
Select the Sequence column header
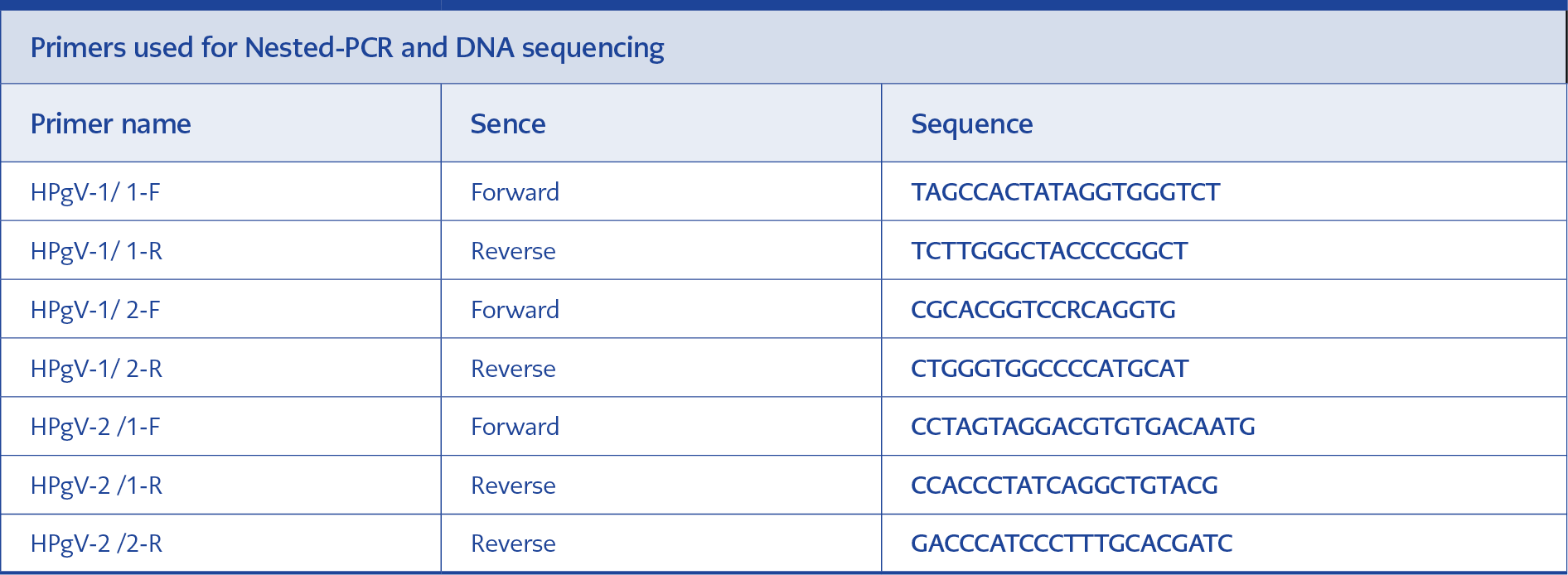tap(972, 124)
